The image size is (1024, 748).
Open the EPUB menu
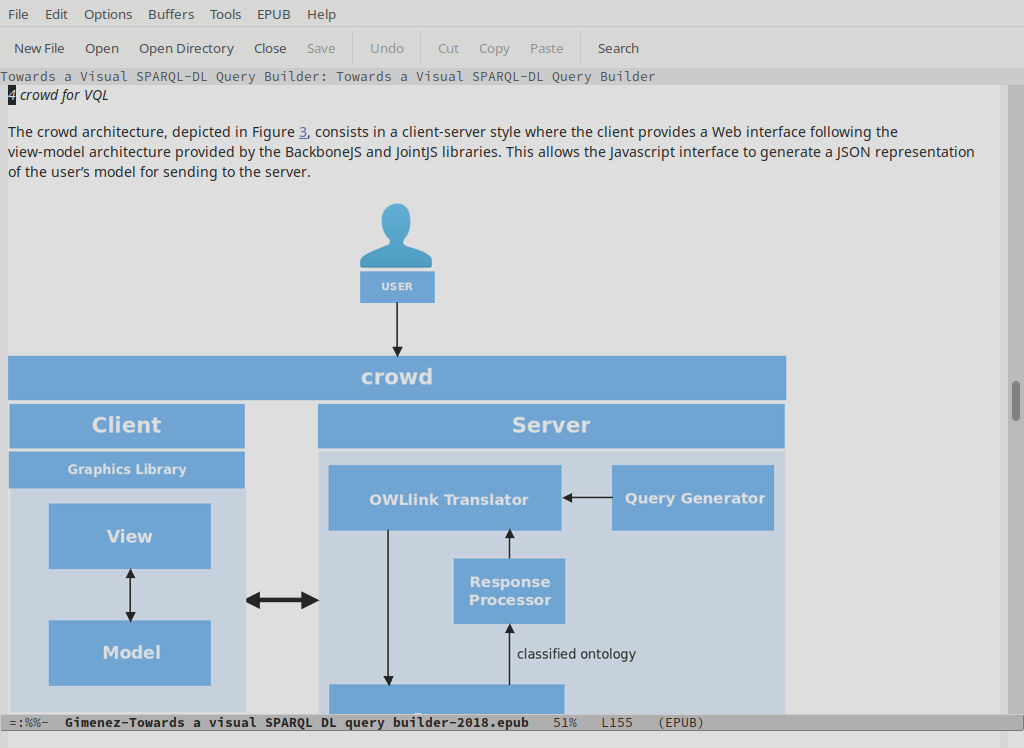point(273,14)
